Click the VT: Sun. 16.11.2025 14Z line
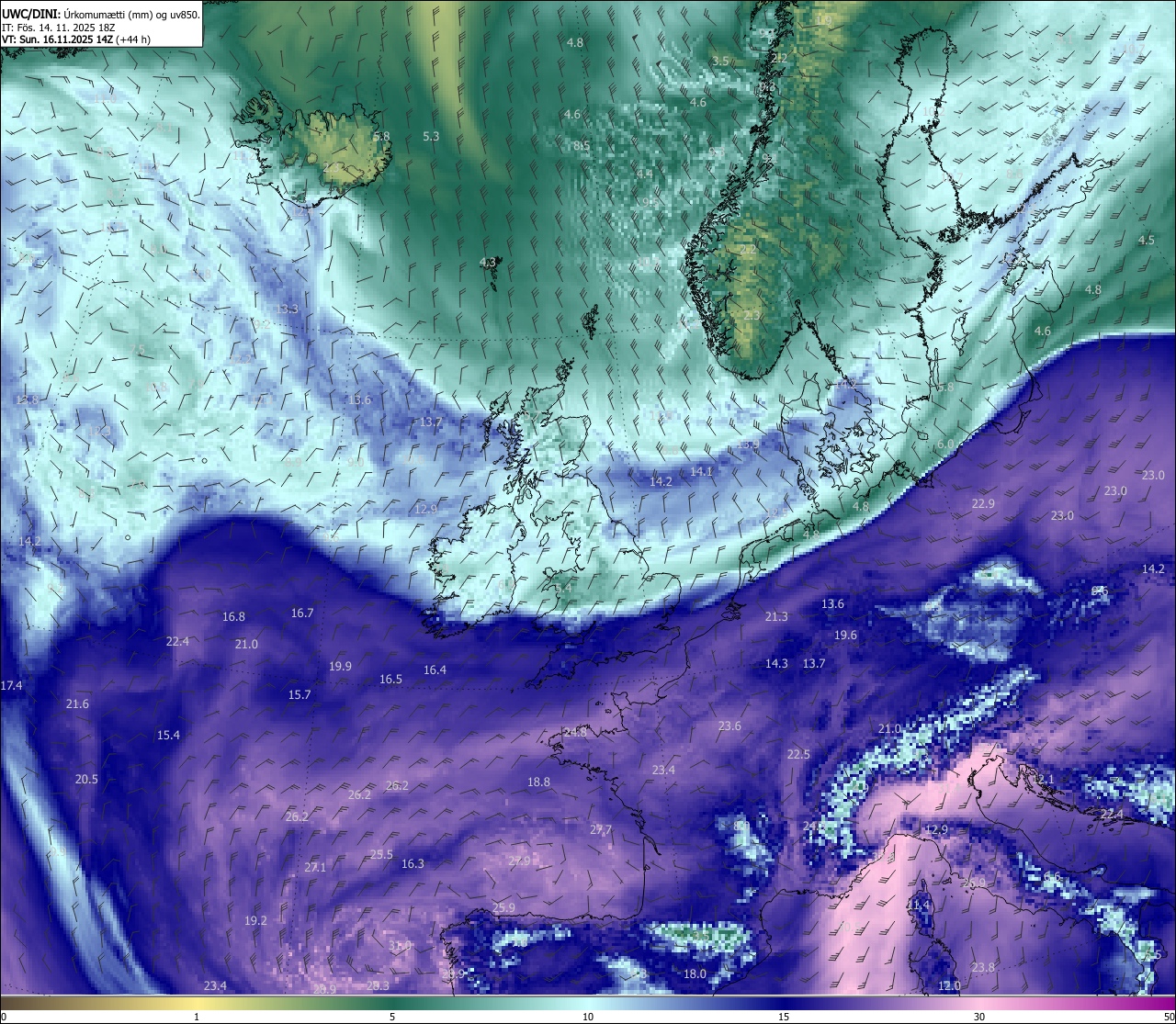This screenshot has height=1024, width=1176. click(x=76, y=39)
